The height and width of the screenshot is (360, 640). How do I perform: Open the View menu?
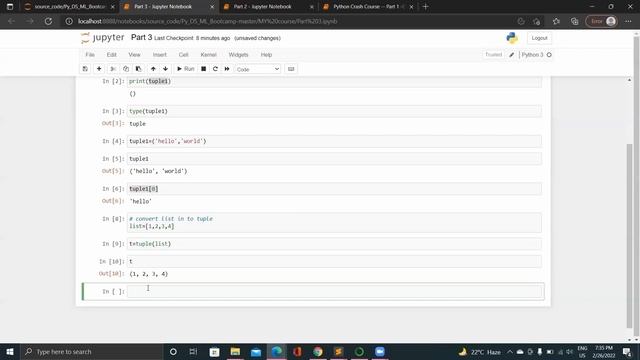134,55
